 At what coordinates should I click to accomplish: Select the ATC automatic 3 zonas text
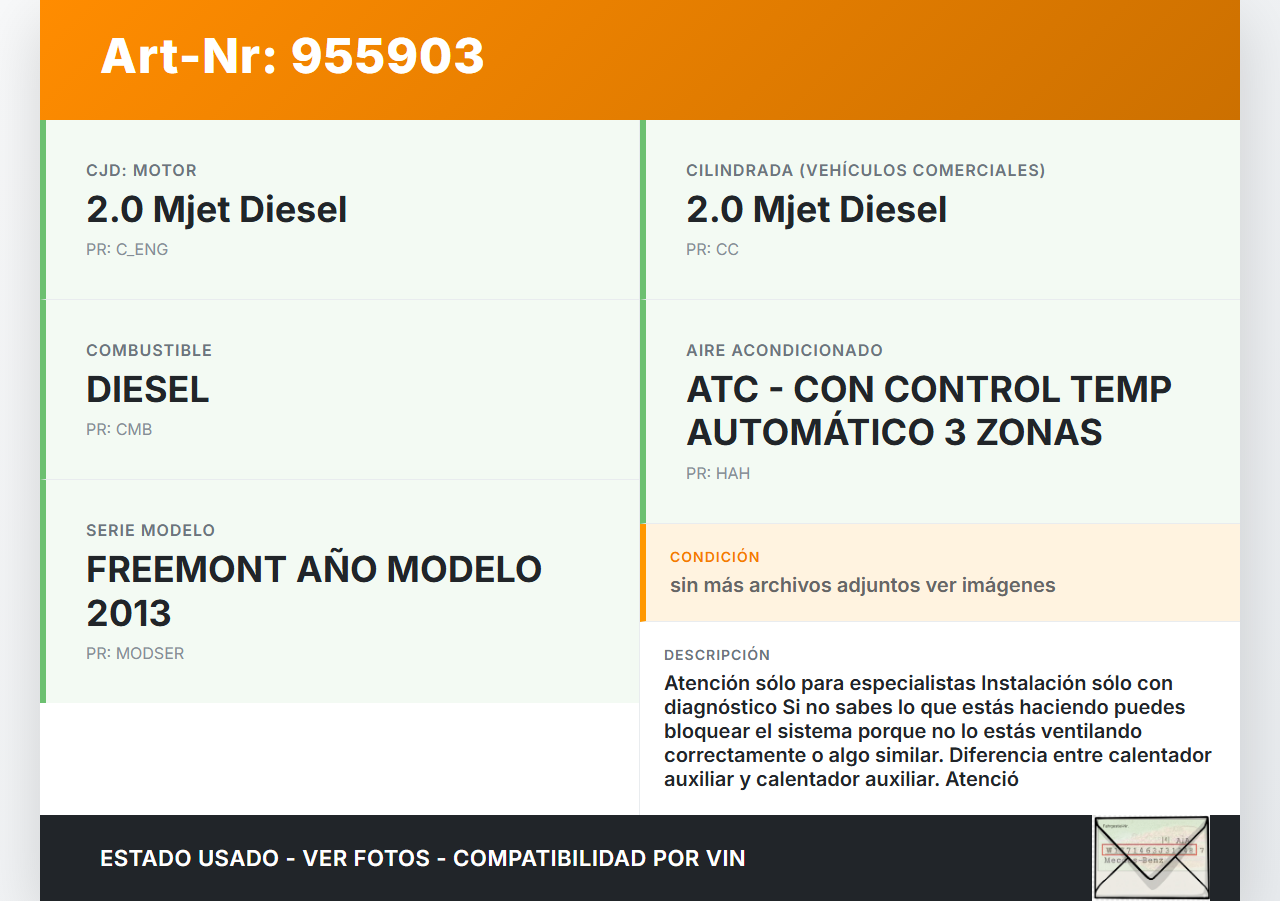click(x=928, y=411)
